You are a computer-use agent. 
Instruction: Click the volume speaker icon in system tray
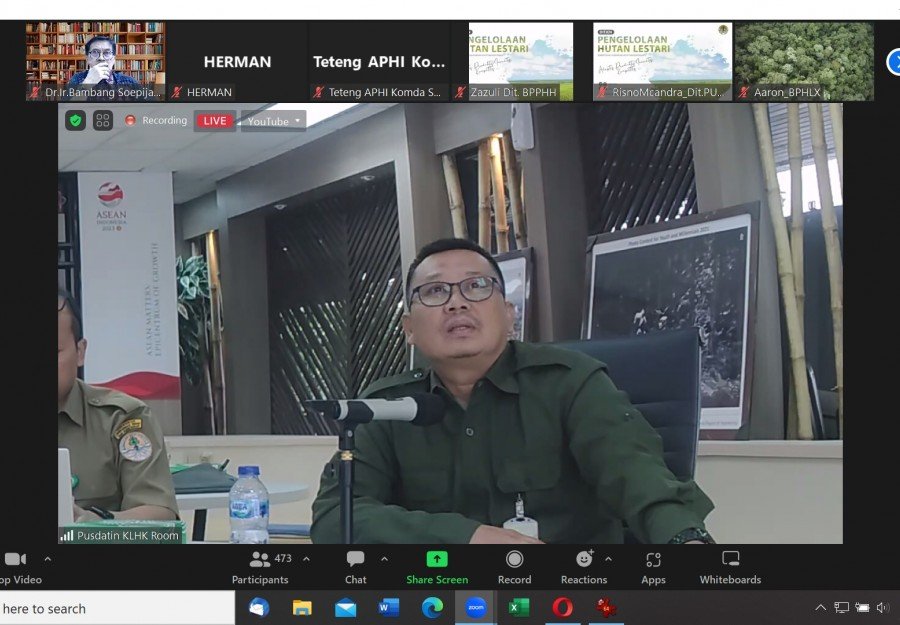(x=882, y=607)
